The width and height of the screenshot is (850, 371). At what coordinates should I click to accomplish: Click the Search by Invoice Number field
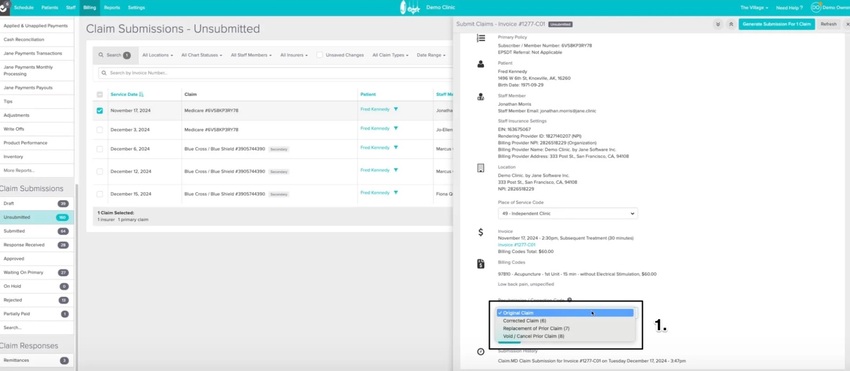274,73
